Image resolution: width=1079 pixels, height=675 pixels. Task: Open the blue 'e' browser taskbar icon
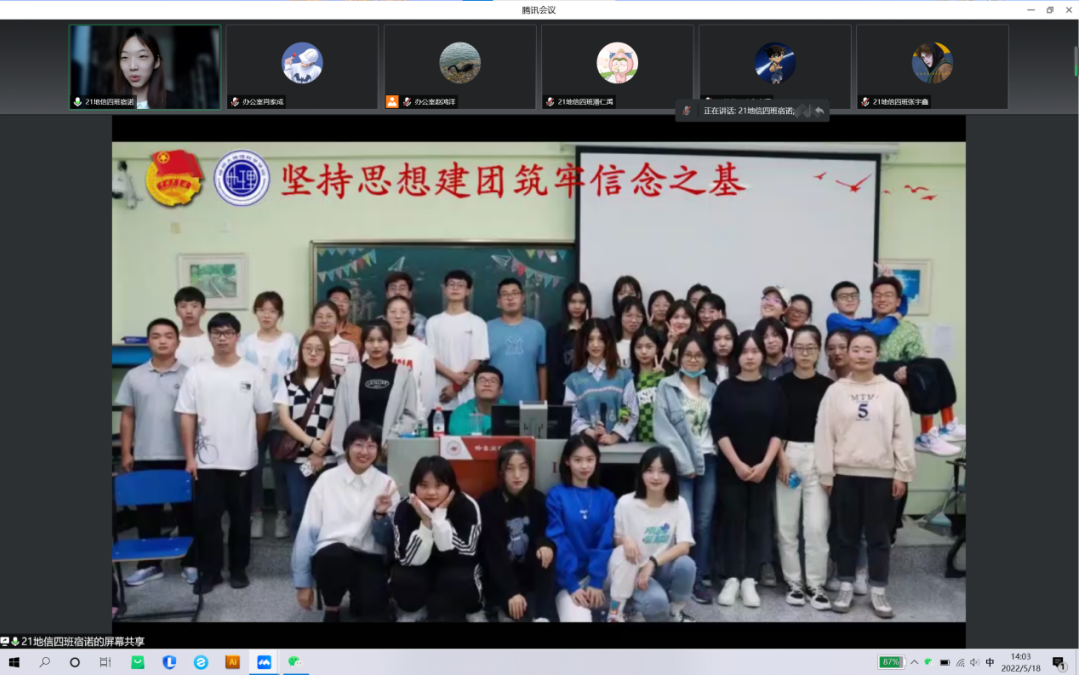coord(201,662)
